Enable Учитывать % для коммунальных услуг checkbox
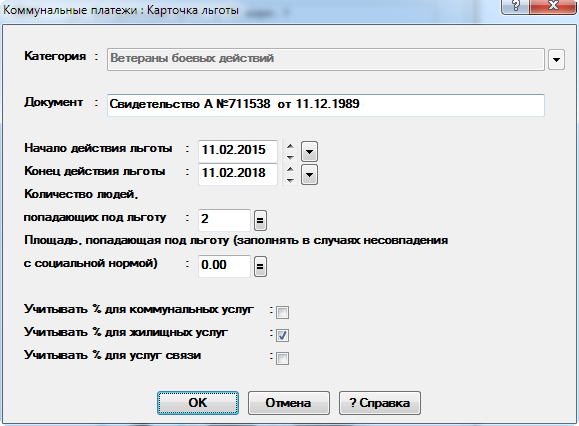 click(x=282, y=312)
